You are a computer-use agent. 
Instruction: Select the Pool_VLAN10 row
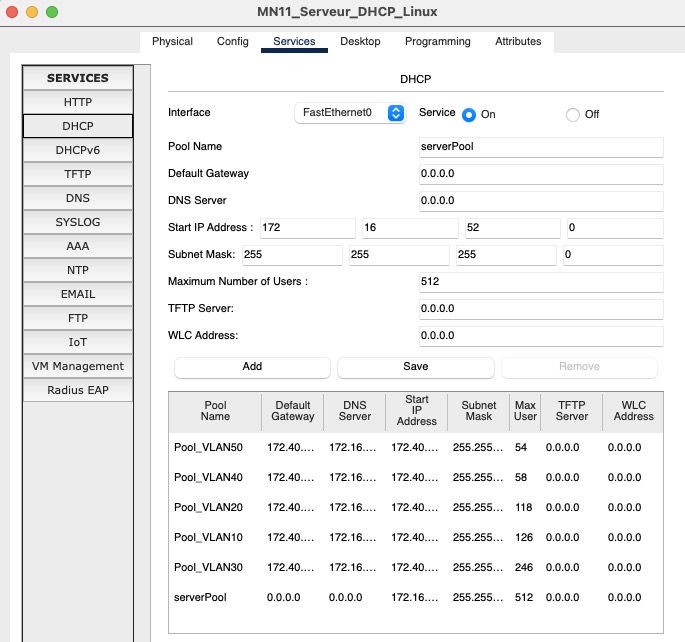point(415,538)
